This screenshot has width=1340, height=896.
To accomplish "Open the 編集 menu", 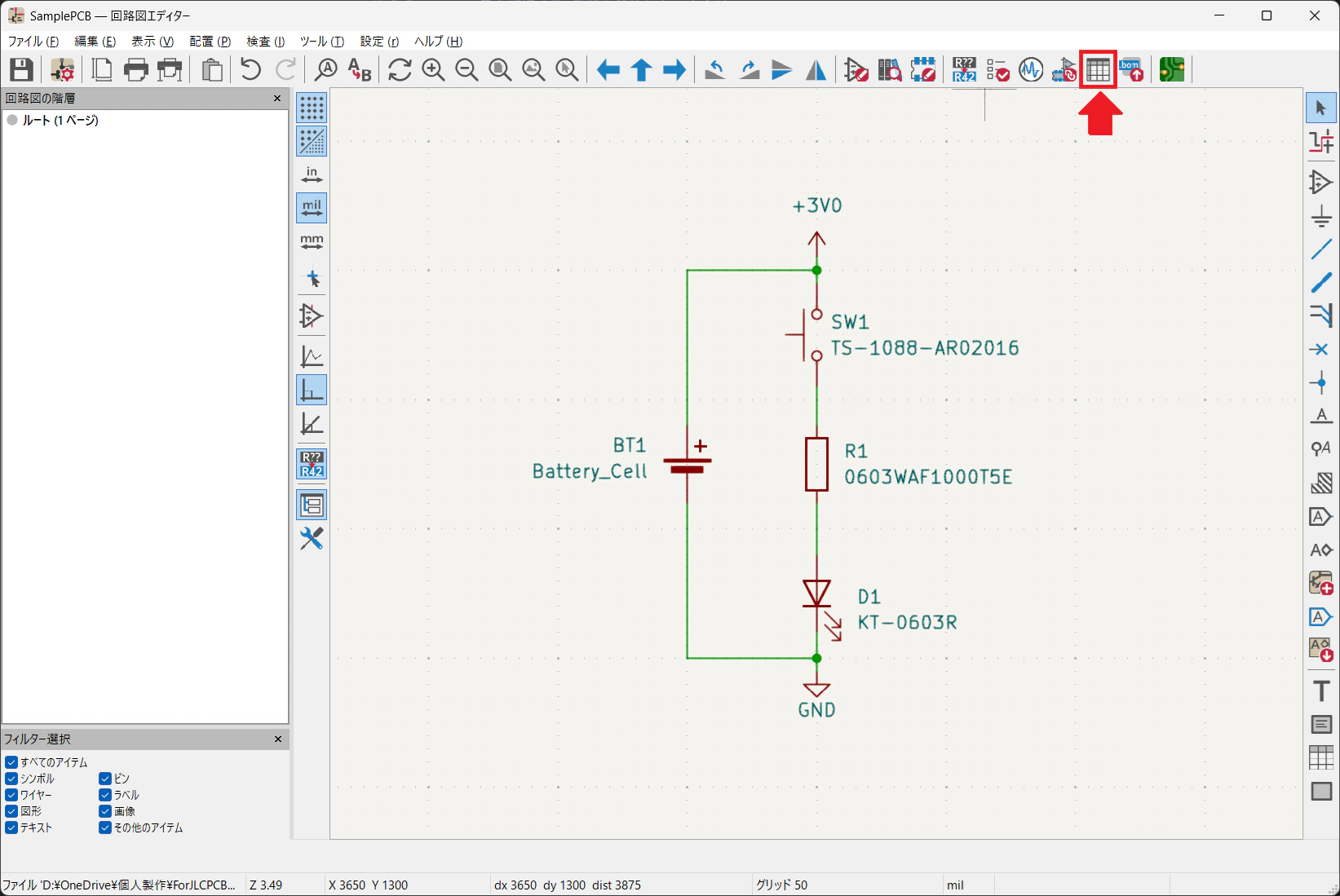I will (95, 42).
